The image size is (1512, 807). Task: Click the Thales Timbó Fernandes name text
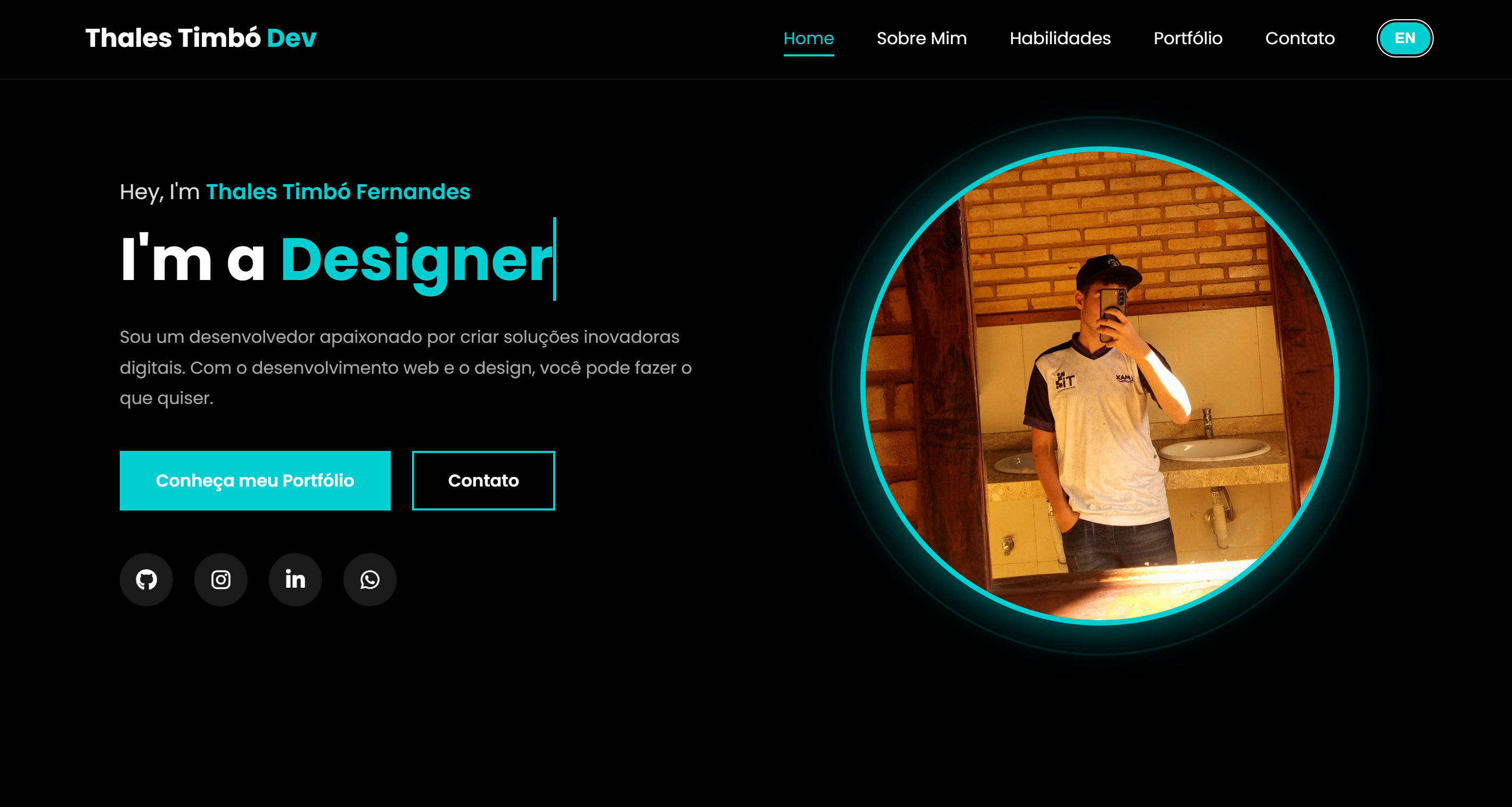tap(338, 192)
